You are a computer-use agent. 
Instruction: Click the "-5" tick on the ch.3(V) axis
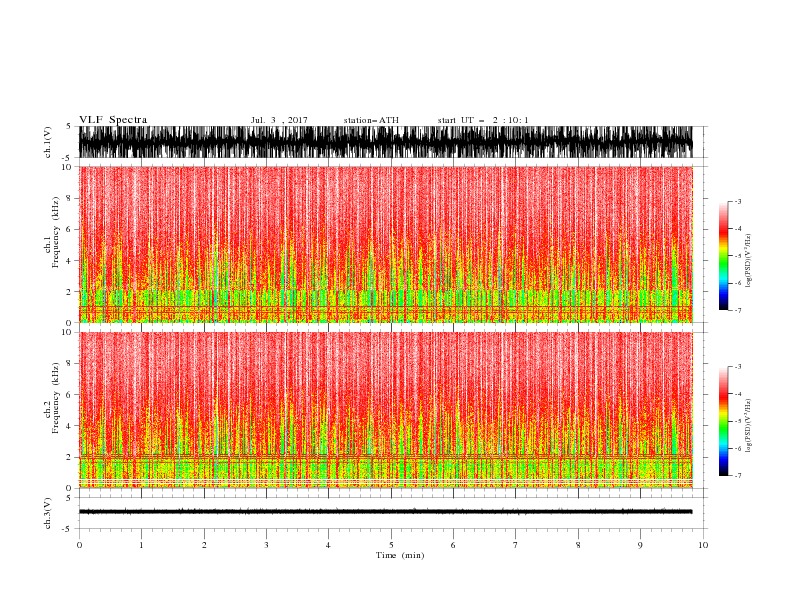coord(67,529)
